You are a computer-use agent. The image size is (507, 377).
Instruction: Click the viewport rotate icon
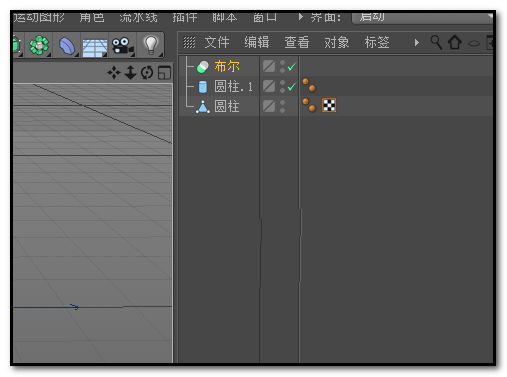(x=147, y=72)
